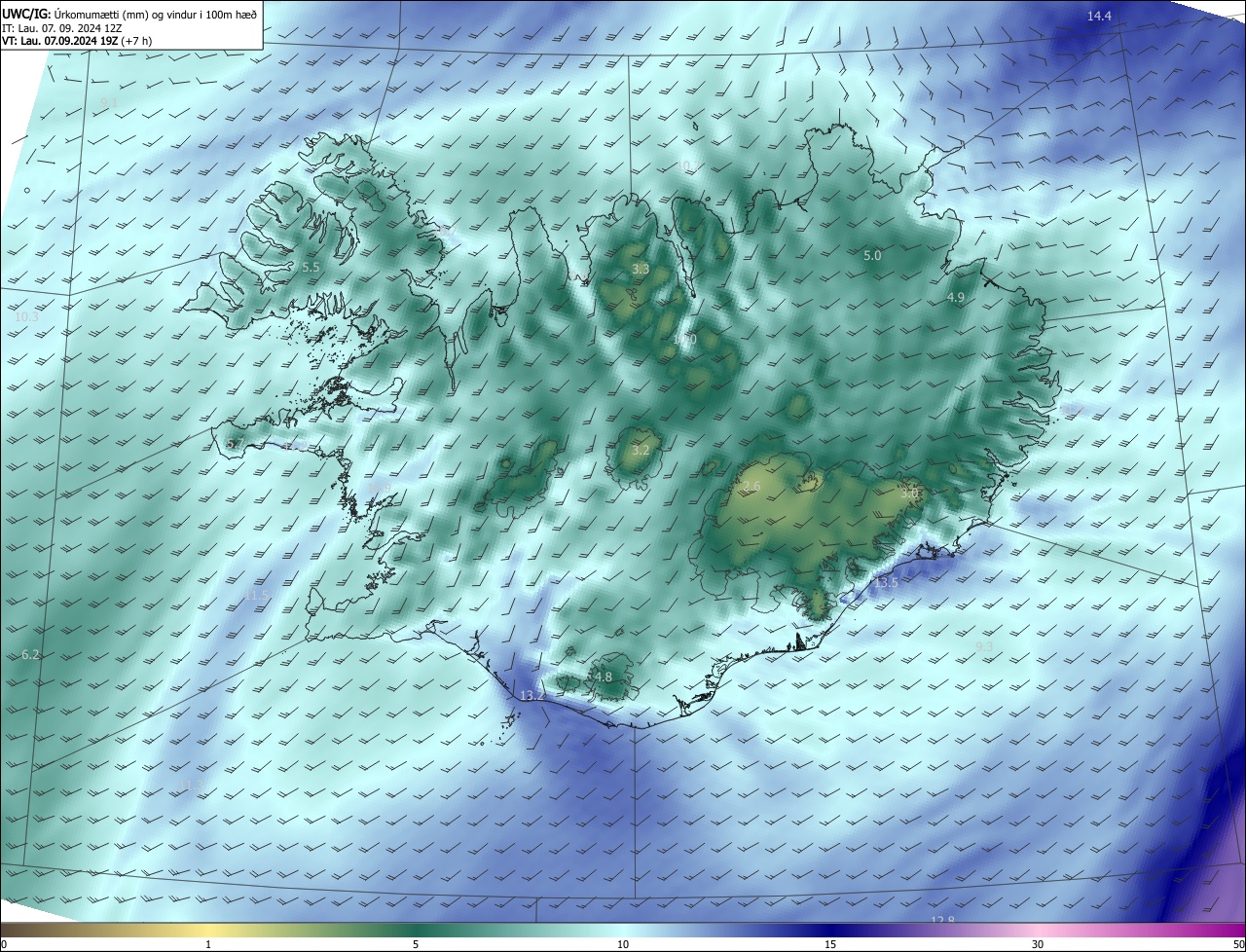Pick the dark blue color at legend 15
Image resolution: width=1246 pixels, height=952 pixels.
[x=830, y=930]
